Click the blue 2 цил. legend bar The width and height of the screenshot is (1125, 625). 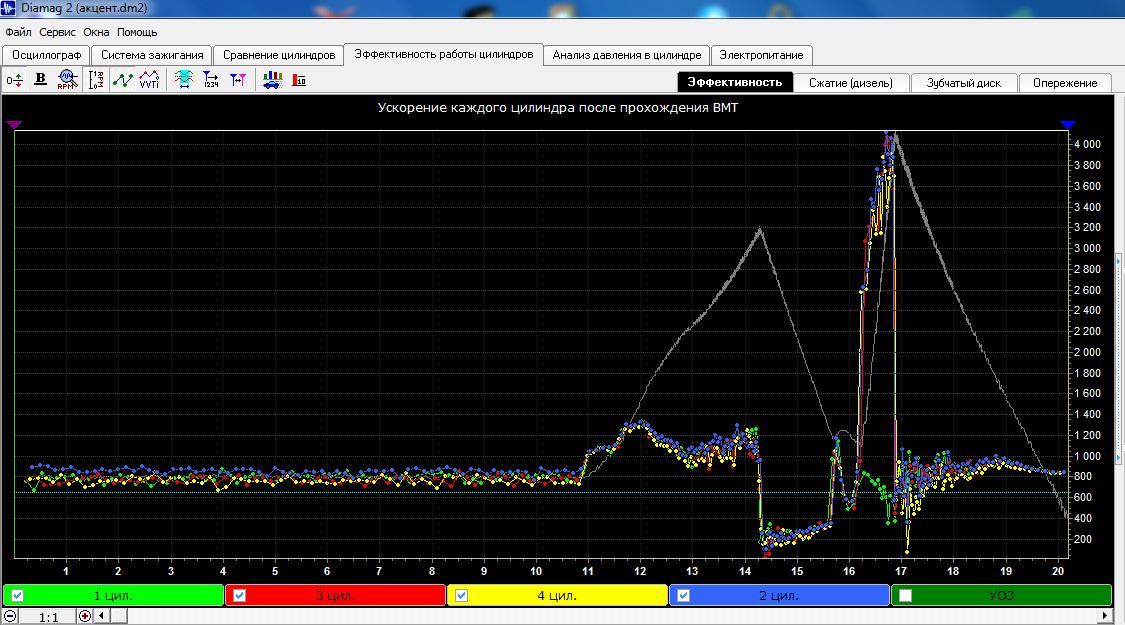pos(779,596)
